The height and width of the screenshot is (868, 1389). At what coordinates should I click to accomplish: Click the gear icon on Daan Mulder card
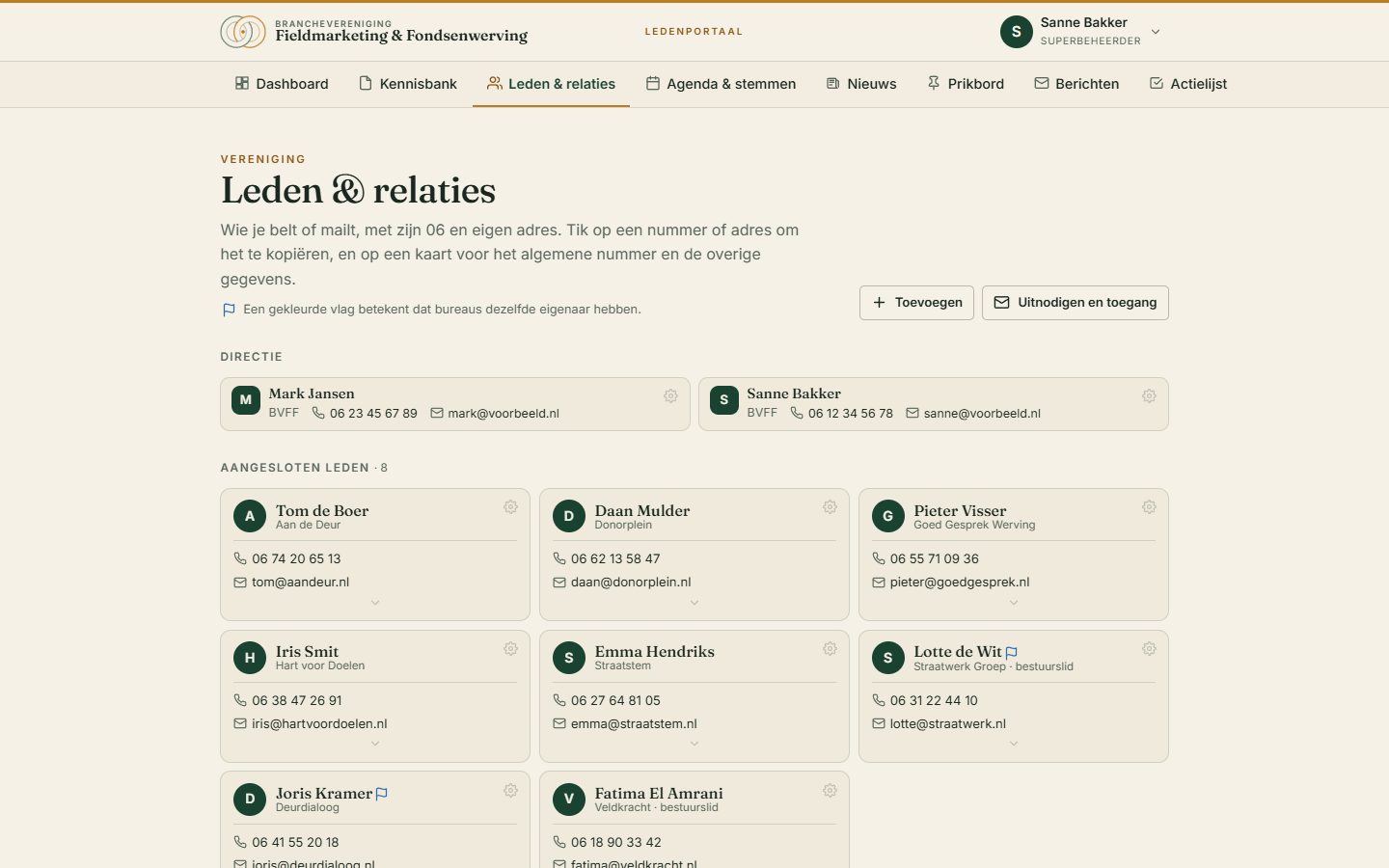830,507
